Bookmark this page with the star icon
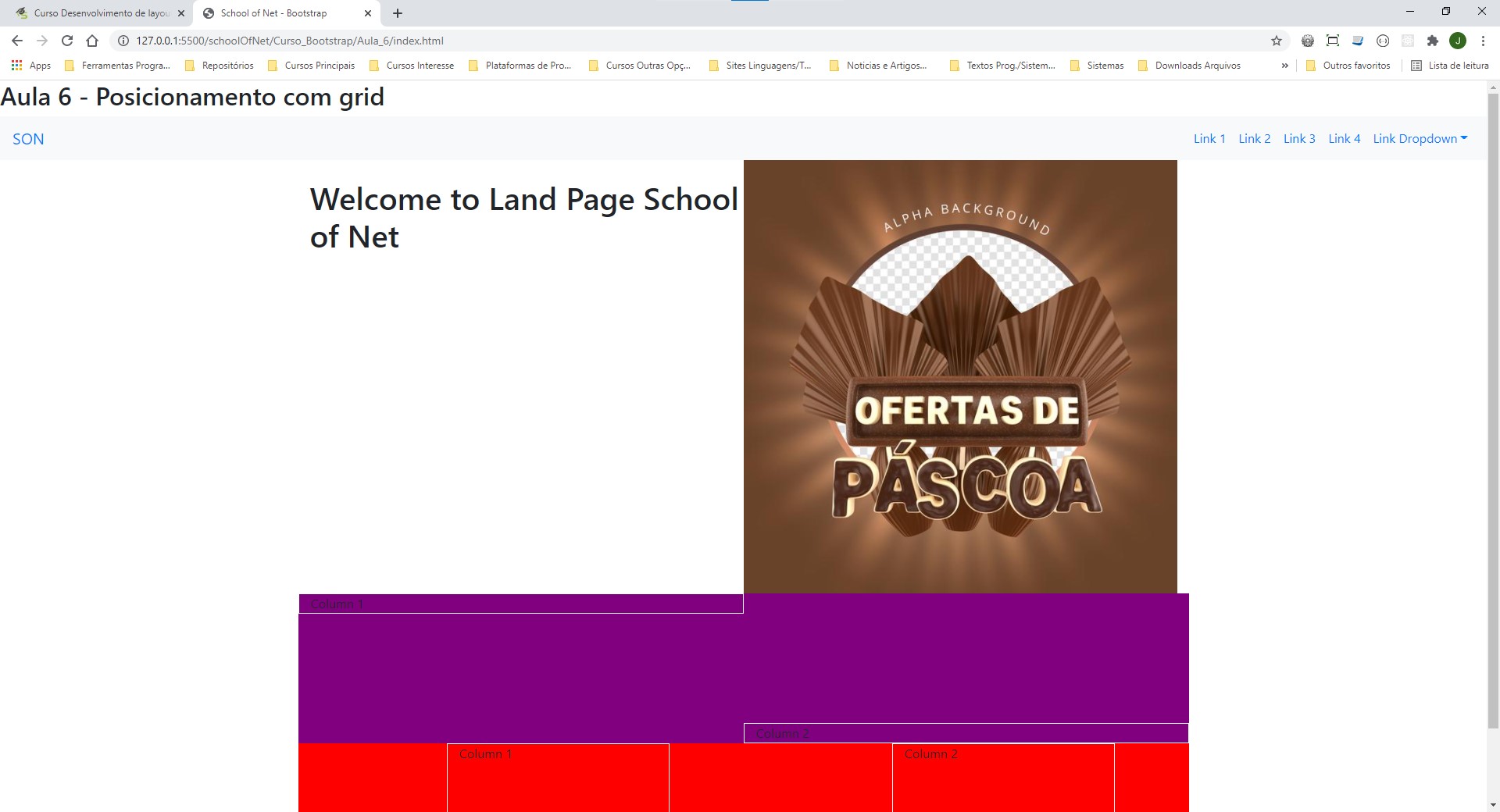The width and height of the screenshot is (1500, 812). (x=1277, y=41)
